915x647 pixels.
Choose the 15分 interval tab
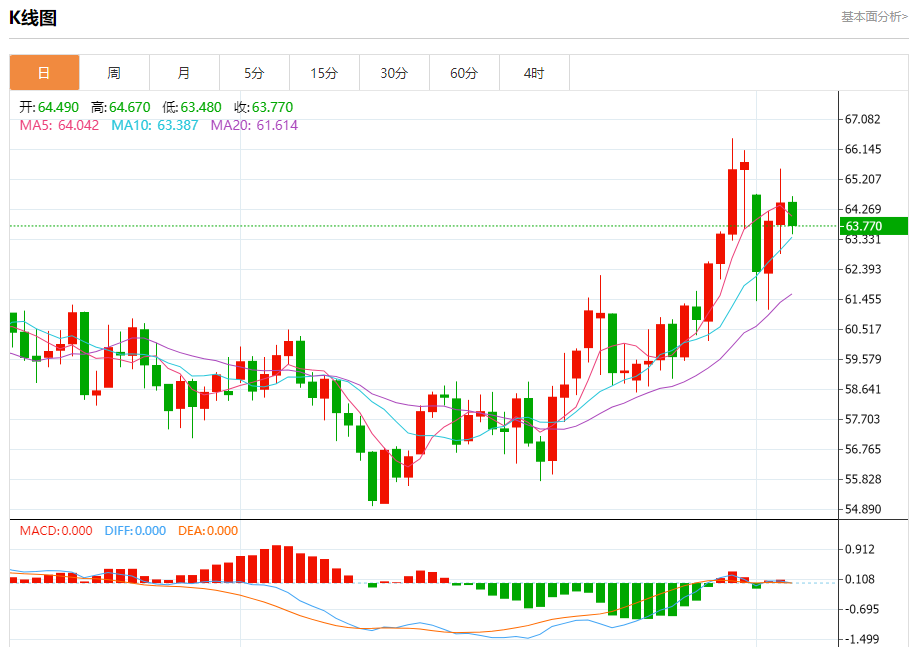click(324, 73)
